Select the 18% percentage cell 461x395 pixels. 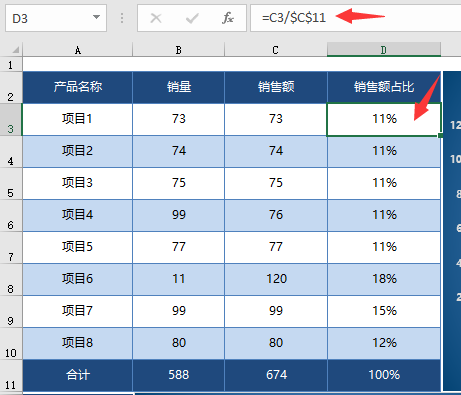(x=384, y=279)
